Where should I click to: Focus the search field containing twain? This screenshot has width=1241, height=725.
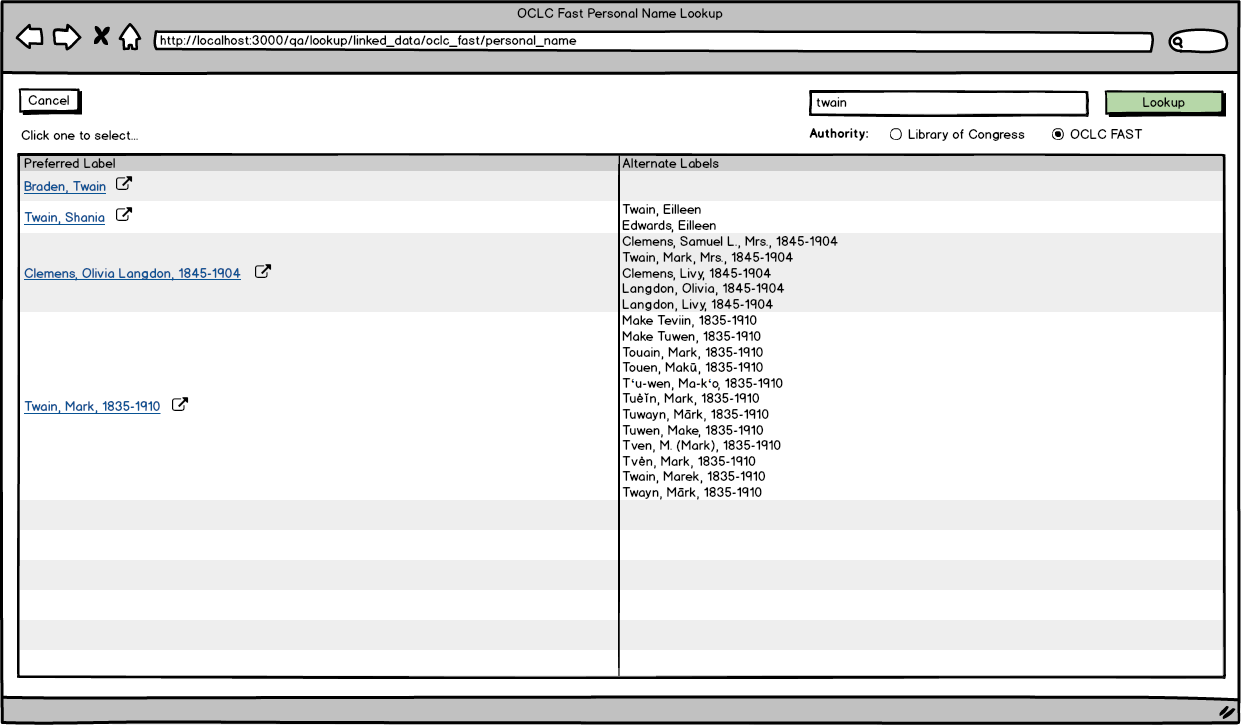(x=948, y=103)
